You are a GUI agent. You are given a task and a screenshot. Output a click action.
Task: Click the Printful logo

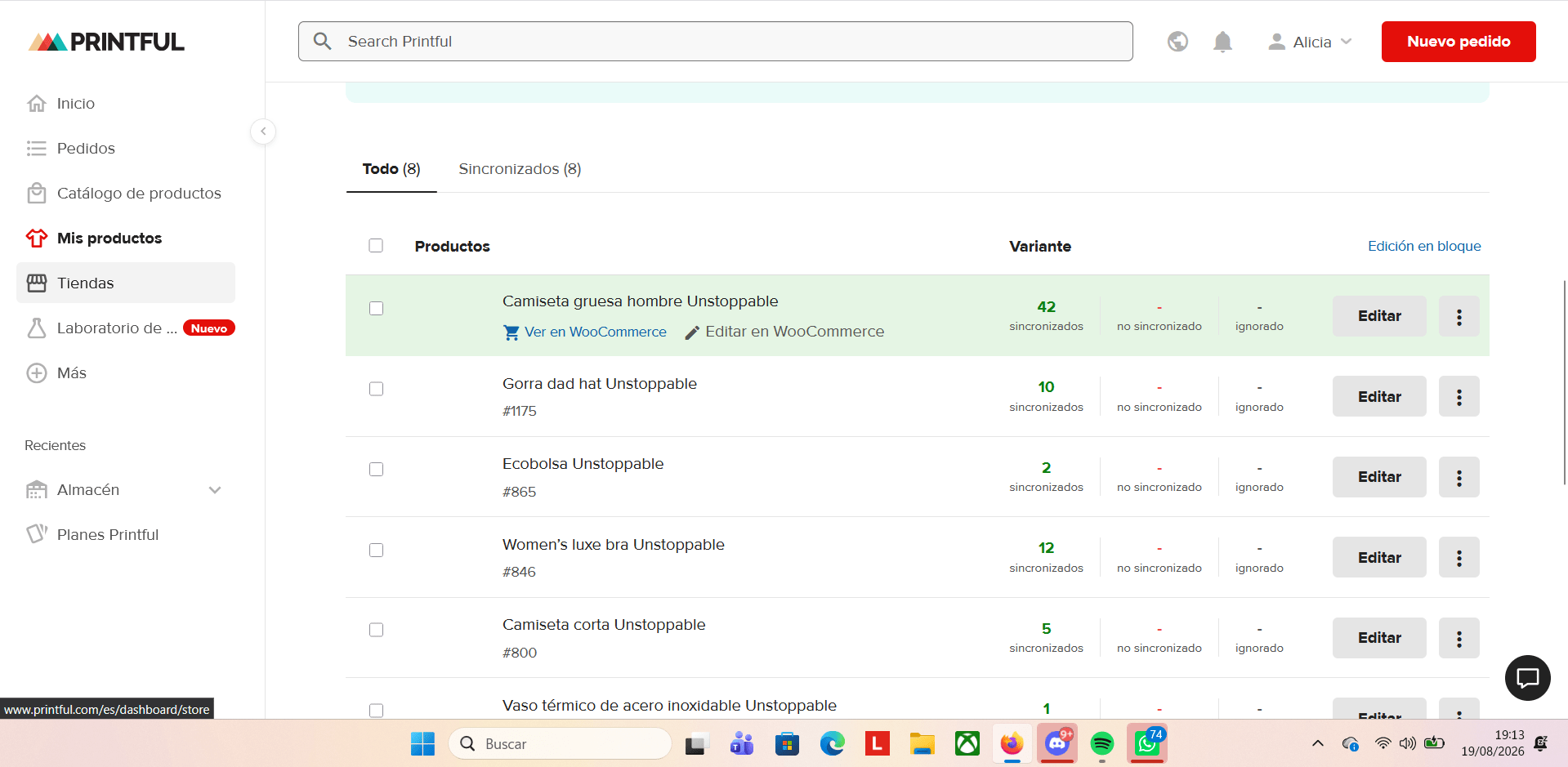click(106, 42)
